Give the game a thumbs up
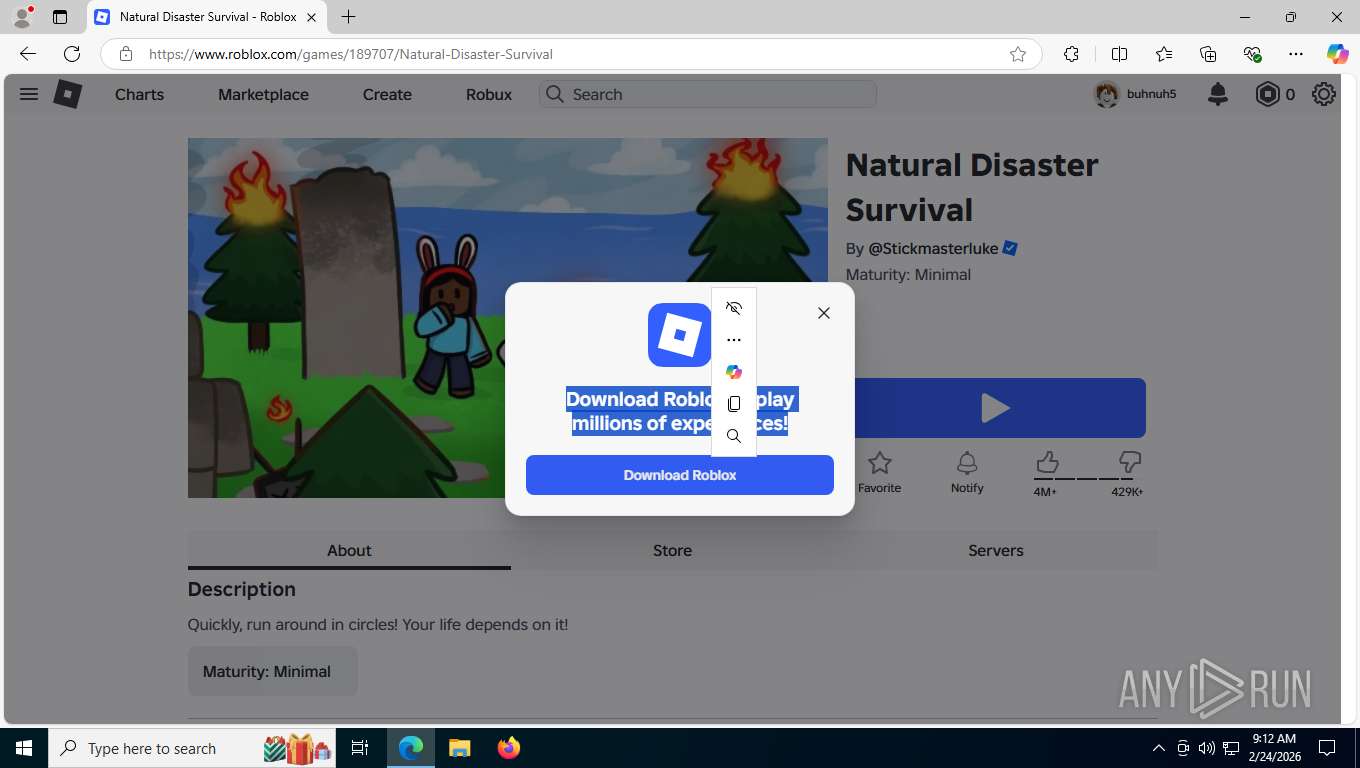Image resolution: width=1360 pixels, height=768 pixels. point(1047,462)
